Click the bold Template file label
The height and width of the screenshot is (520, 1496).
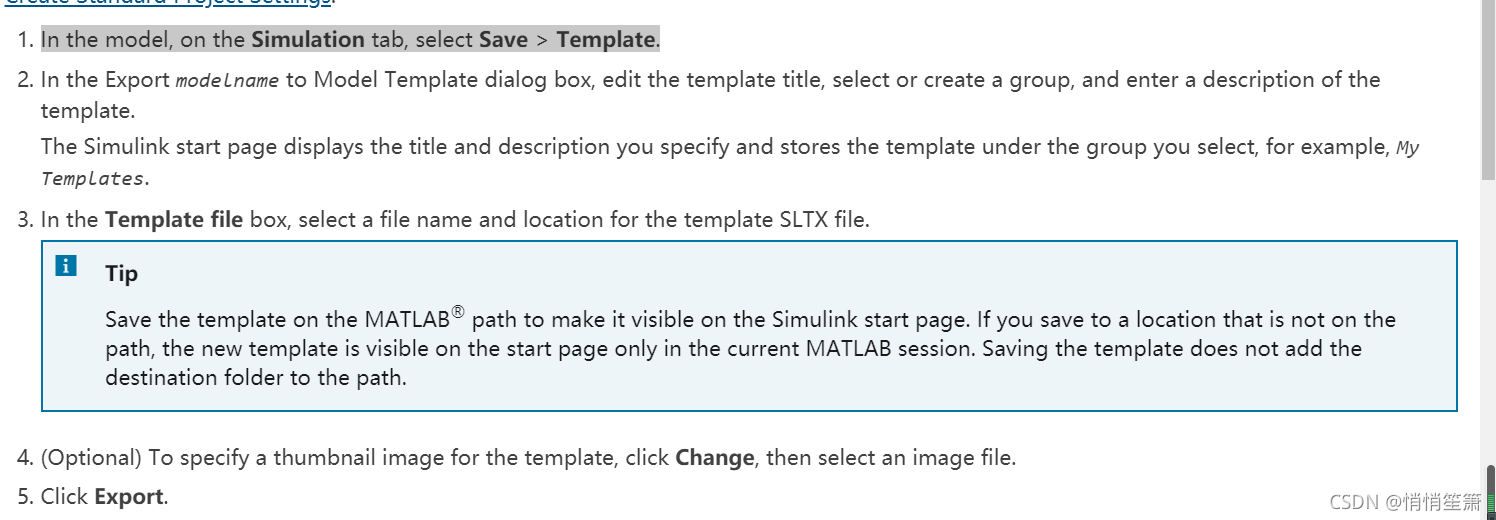point(174,219)
